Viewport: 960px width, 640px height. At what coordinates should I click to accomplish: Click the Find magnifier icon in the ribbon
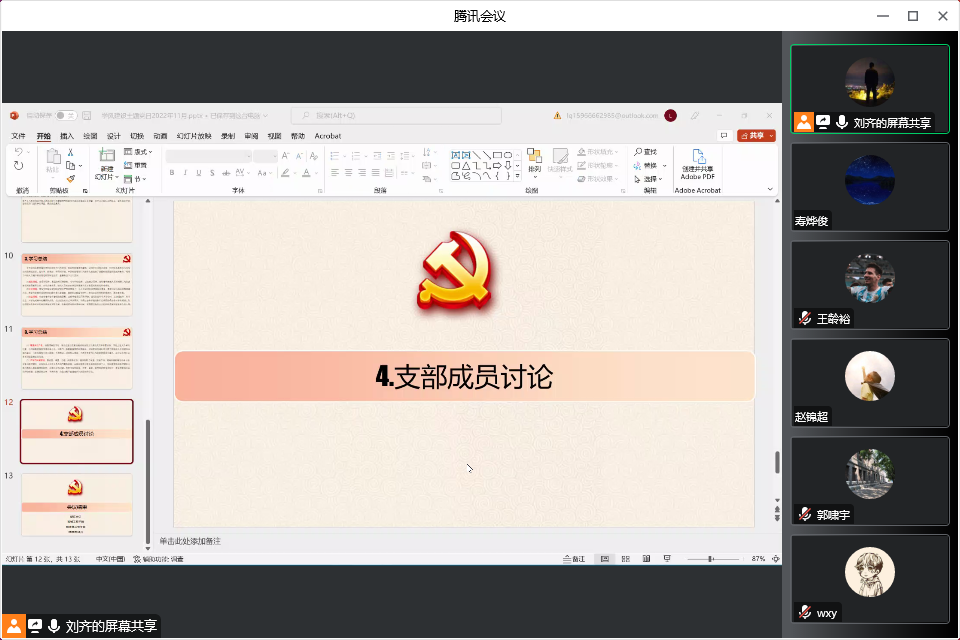pyautogui.click(x=638, y=152)
